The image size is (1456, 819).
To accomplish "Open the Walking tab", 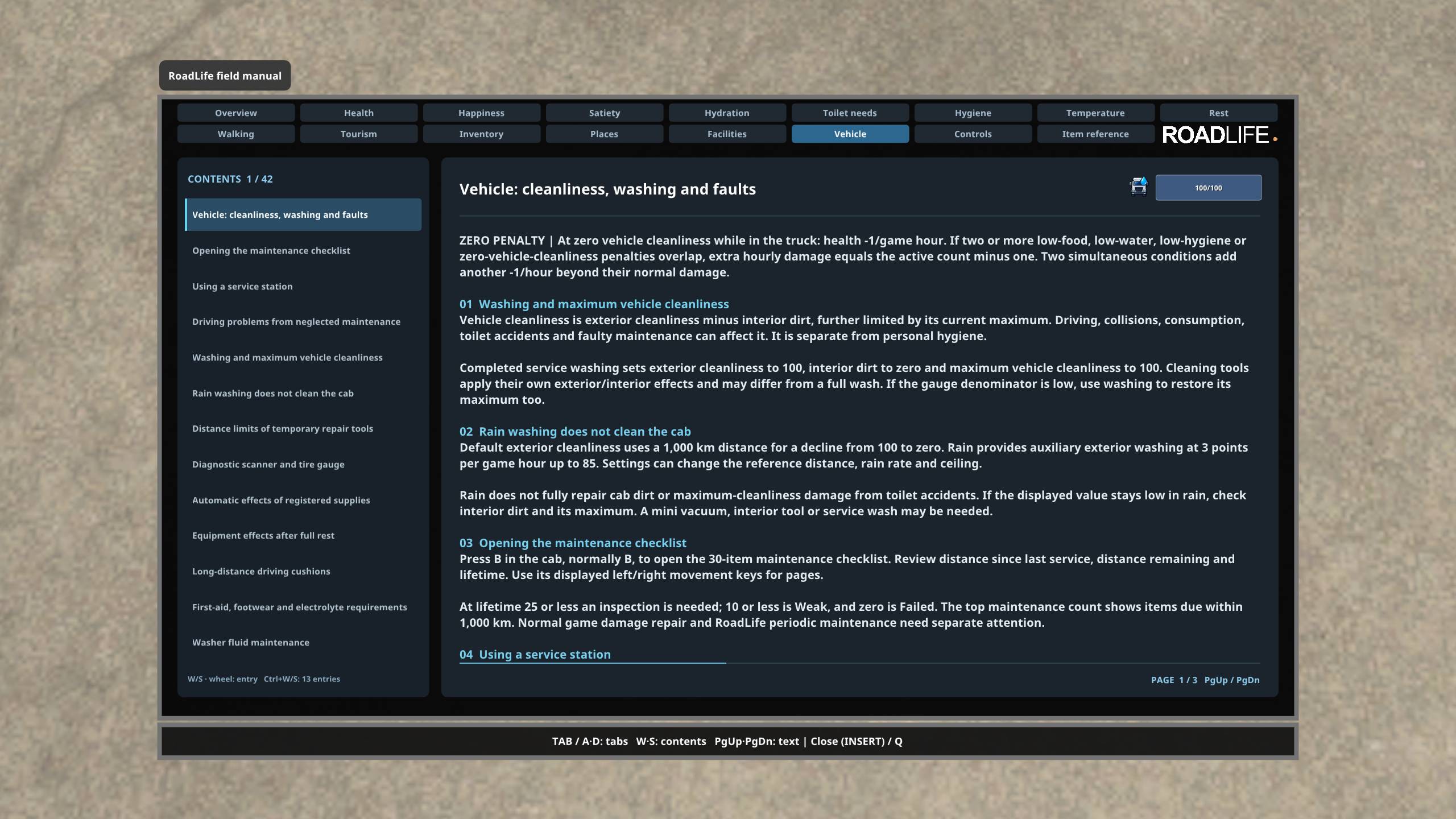I will (x=236, y=134).
